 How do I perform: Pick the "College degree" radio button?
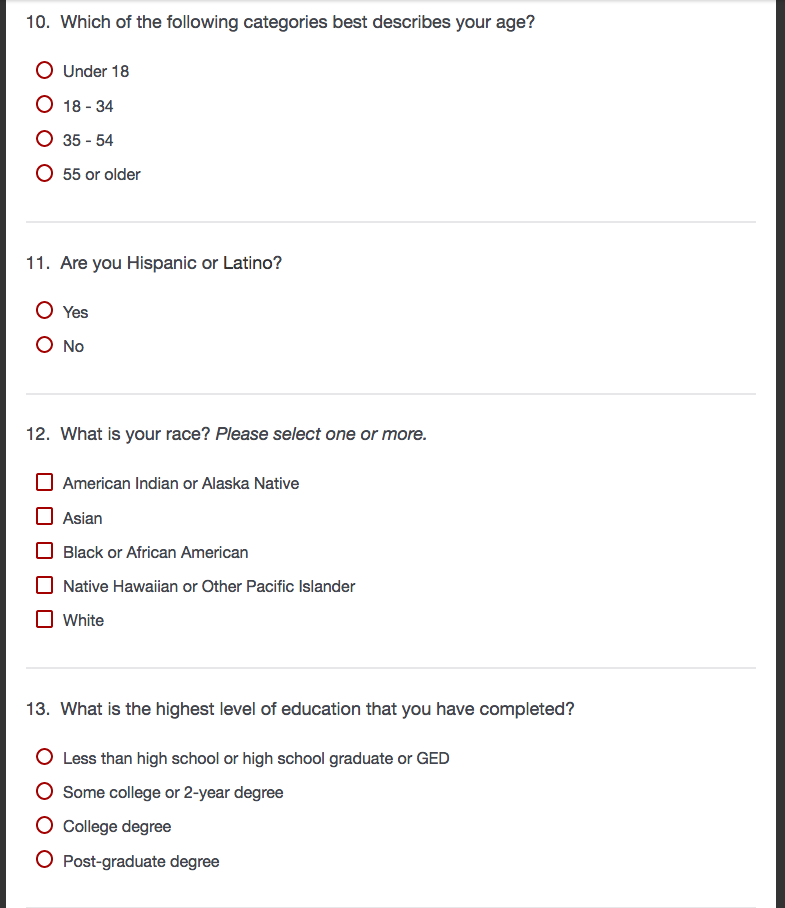44,826
